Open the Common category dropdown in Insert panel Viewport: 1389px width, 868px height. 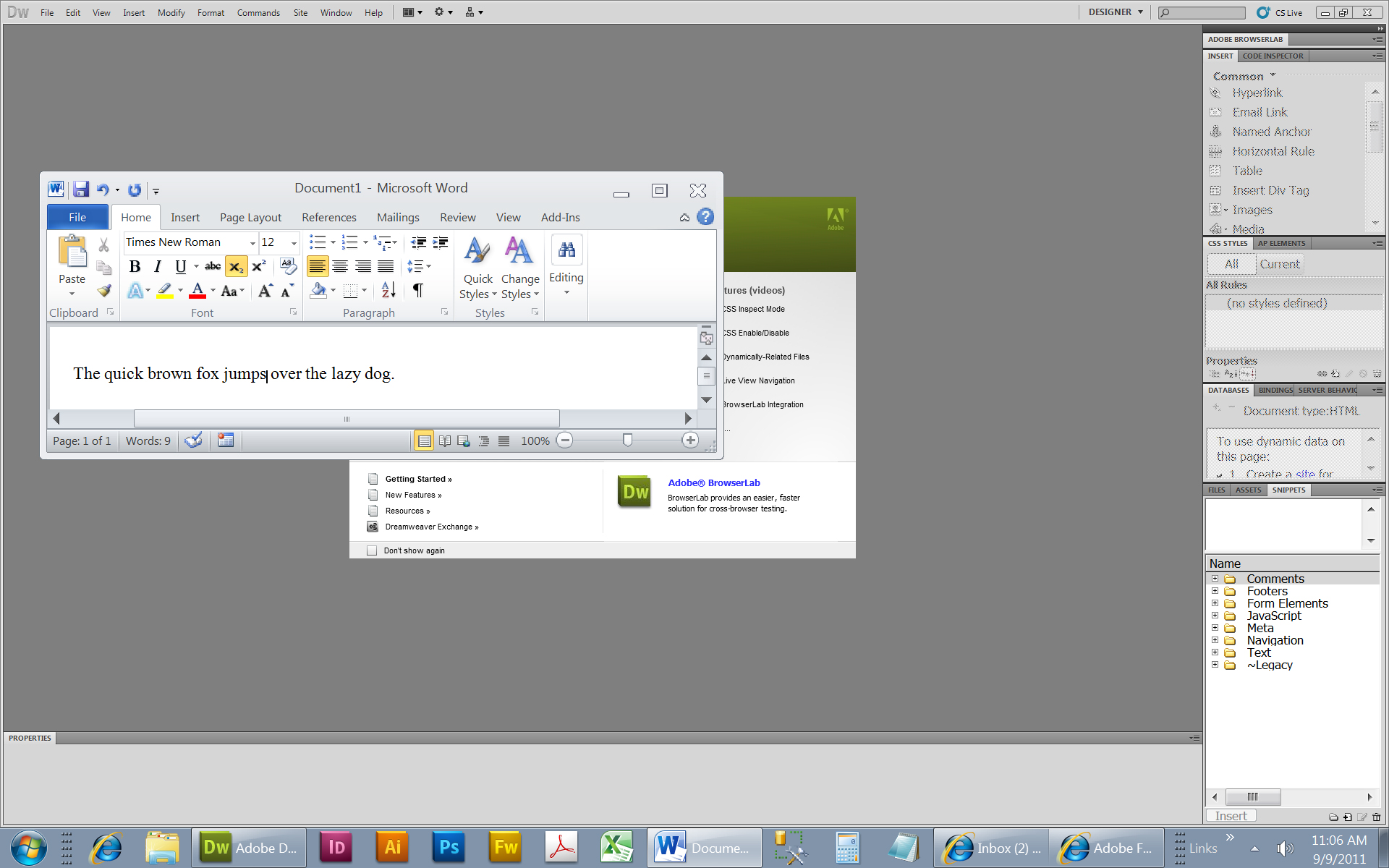point(1244,76)
